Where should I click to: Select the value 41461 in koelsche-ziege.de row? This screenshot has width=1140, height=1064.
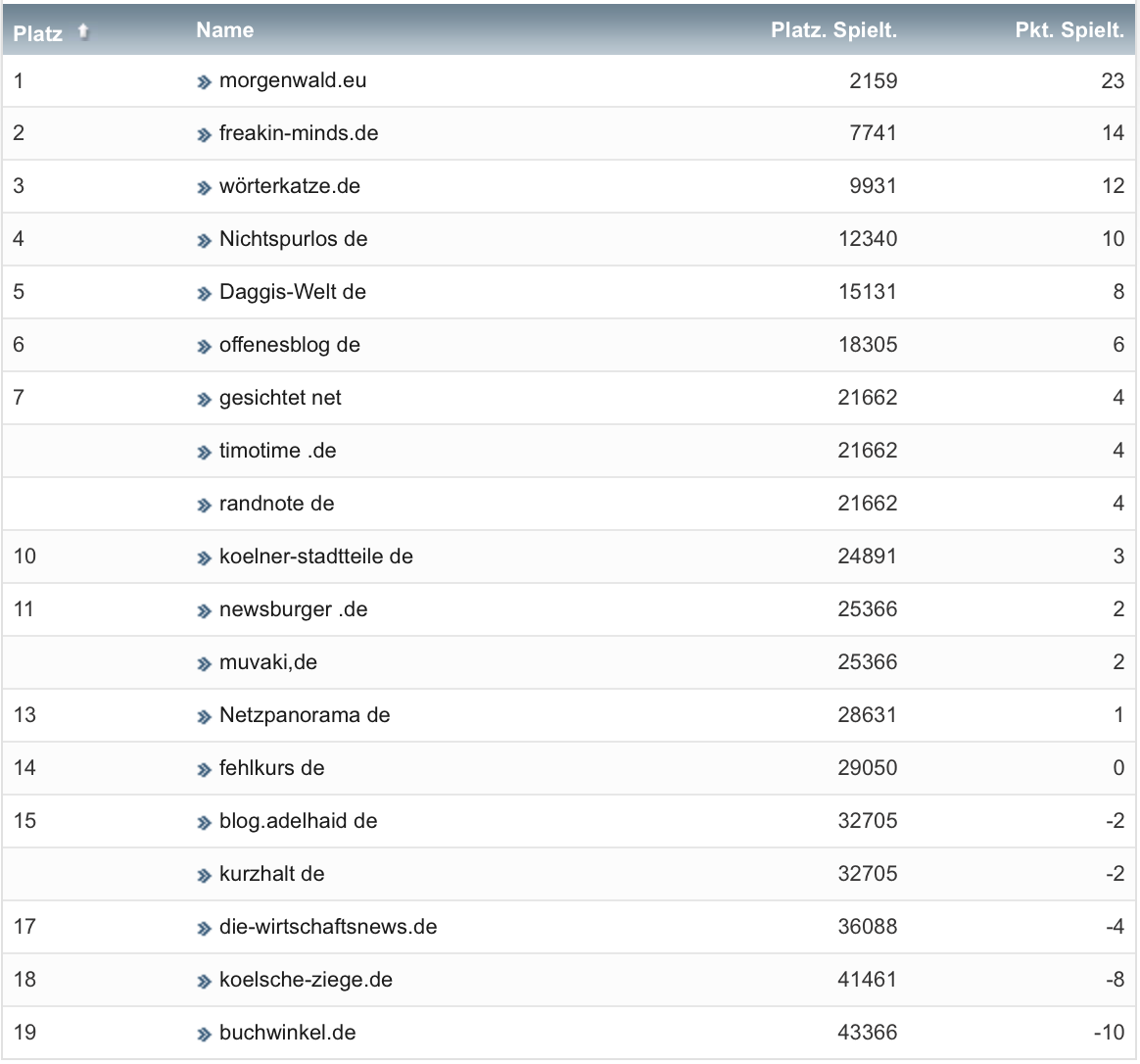pos(868,980)
